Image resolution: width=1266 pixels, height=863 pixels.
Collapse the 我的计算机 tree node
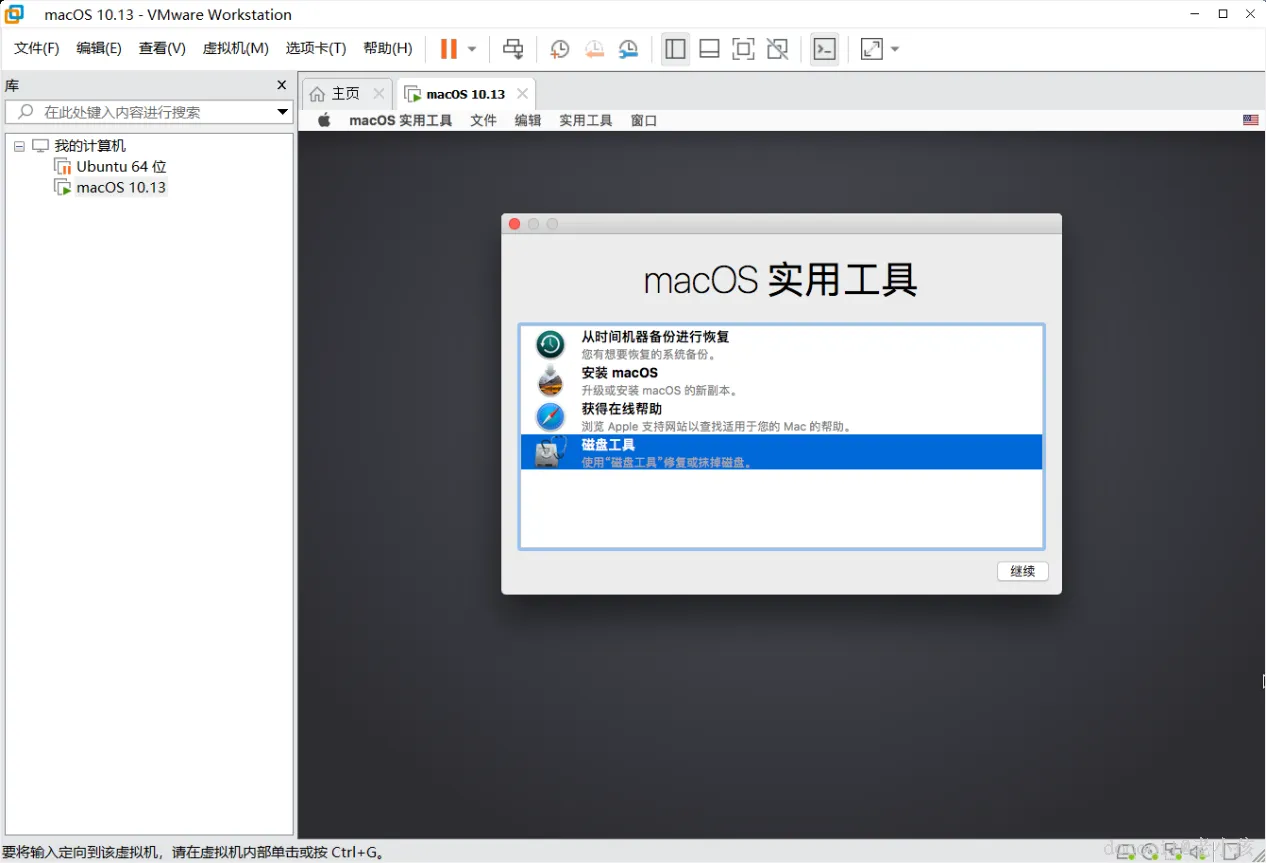coord(19,146)
